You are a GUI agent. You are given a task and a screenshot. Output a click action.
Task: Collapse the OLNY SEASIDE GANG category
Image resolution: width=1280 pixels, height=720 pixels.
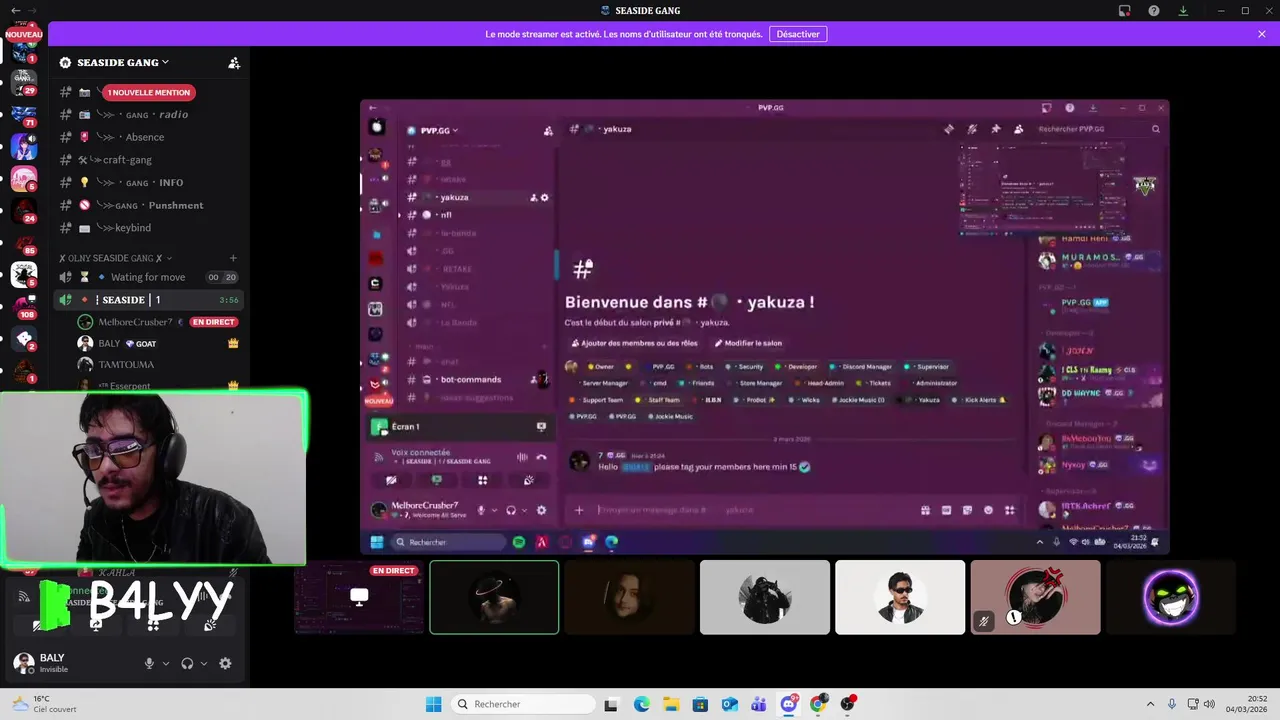coord(115,258)
